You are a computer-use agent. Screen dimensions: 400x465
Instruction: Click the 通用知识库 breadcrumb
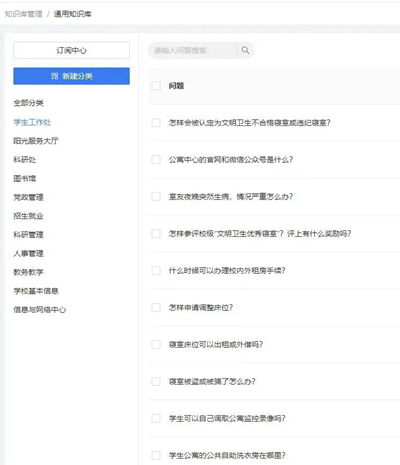coord(73,14)
